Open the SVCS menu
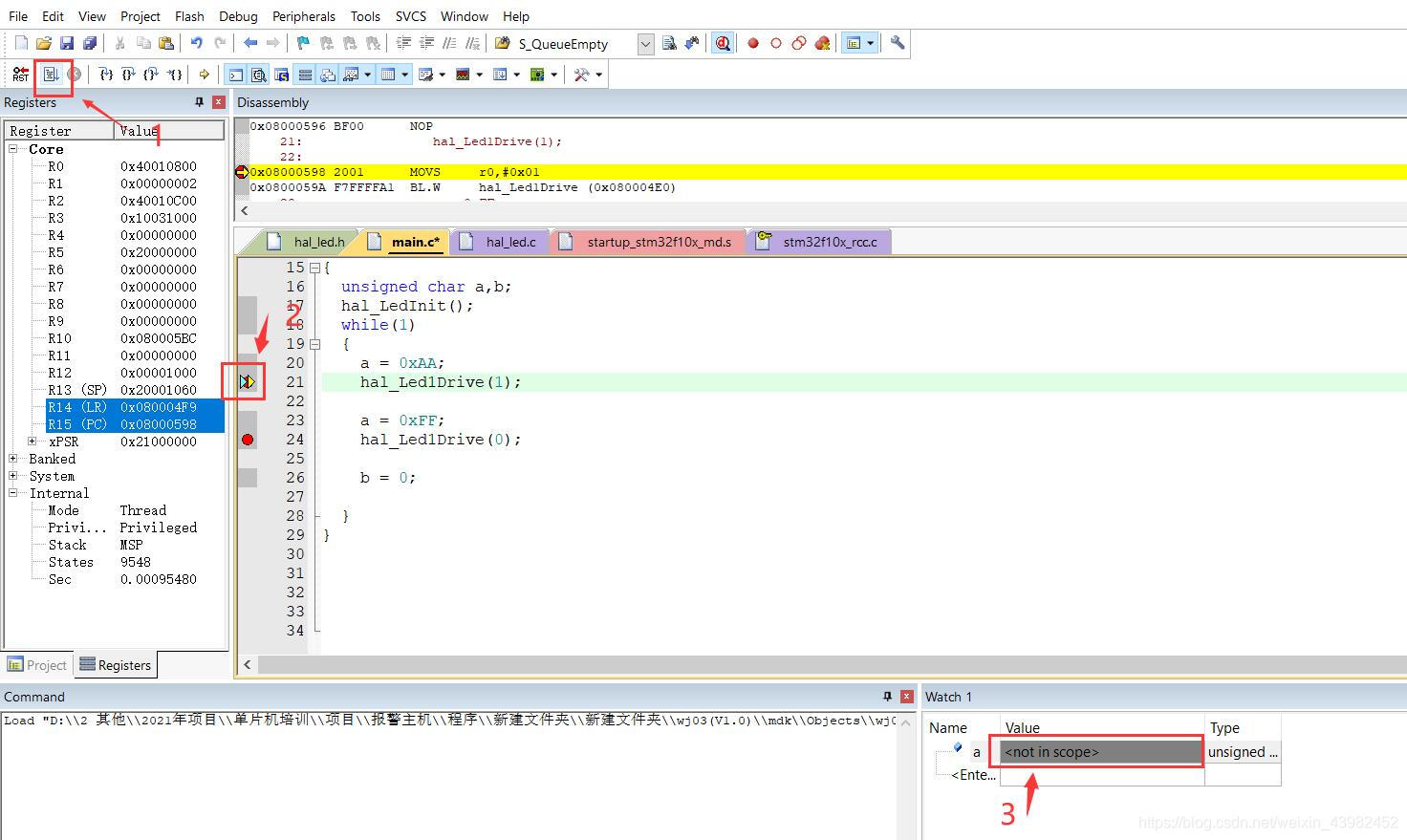 (x=411, y=16)
